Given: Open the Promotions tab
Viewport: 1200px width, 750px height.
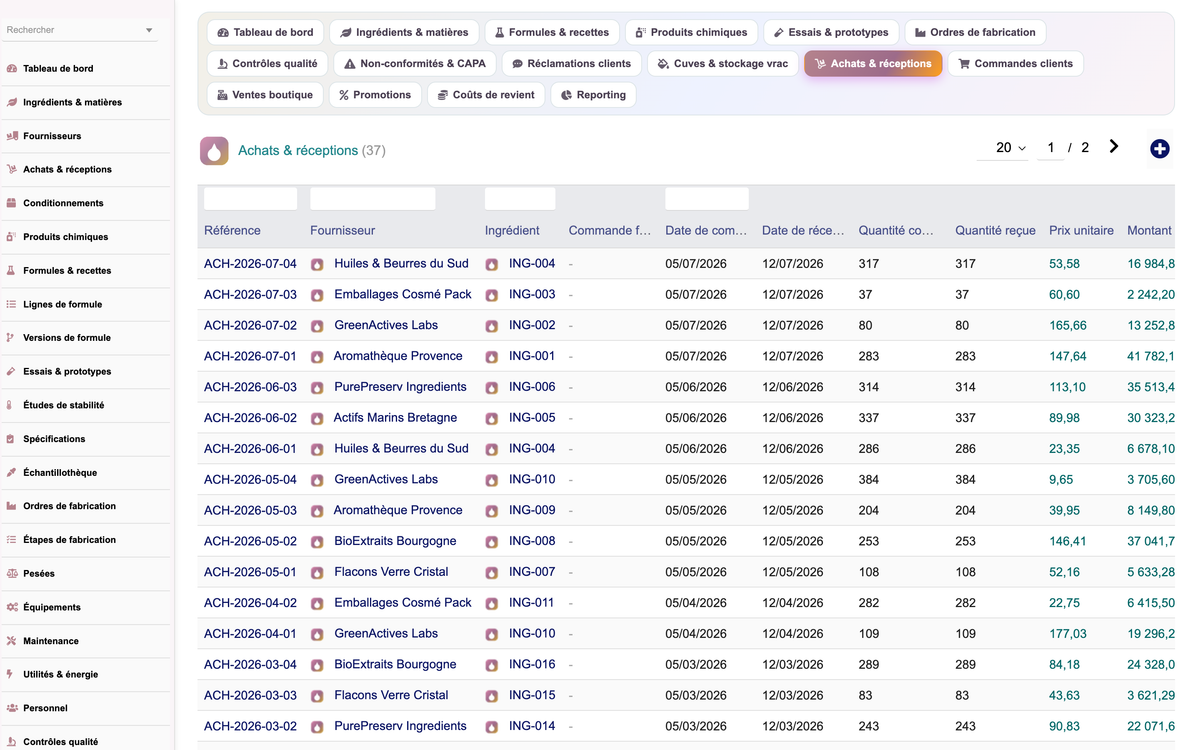Looking at the screenshot, I should coord(375,95).
